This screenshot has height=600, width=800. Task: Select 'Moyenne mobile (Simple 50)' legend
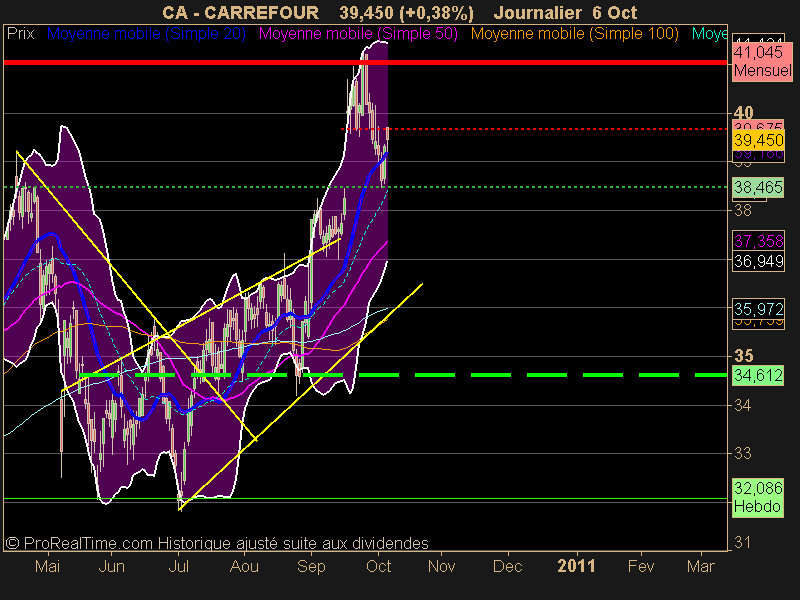pyautogui.click(x=358, y=34)
